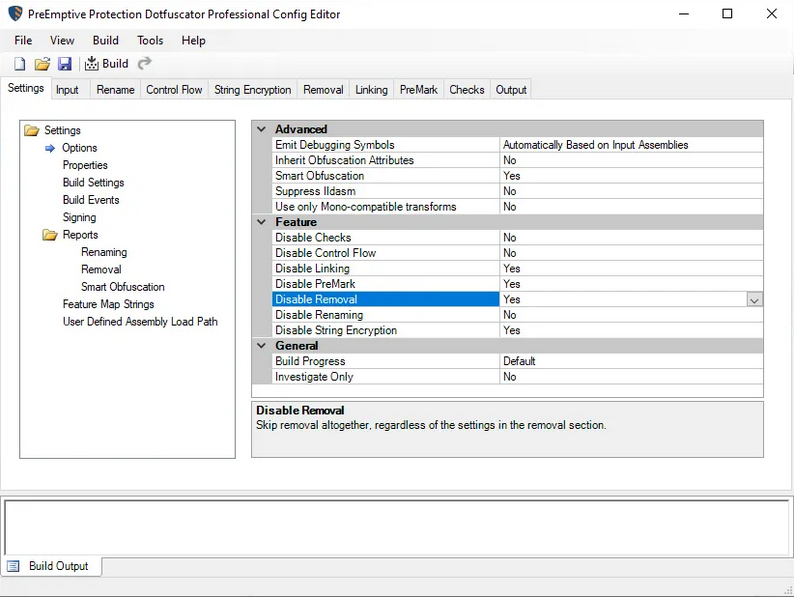
Task: Click the Save project floppy icon
Action: pos(65,64)
